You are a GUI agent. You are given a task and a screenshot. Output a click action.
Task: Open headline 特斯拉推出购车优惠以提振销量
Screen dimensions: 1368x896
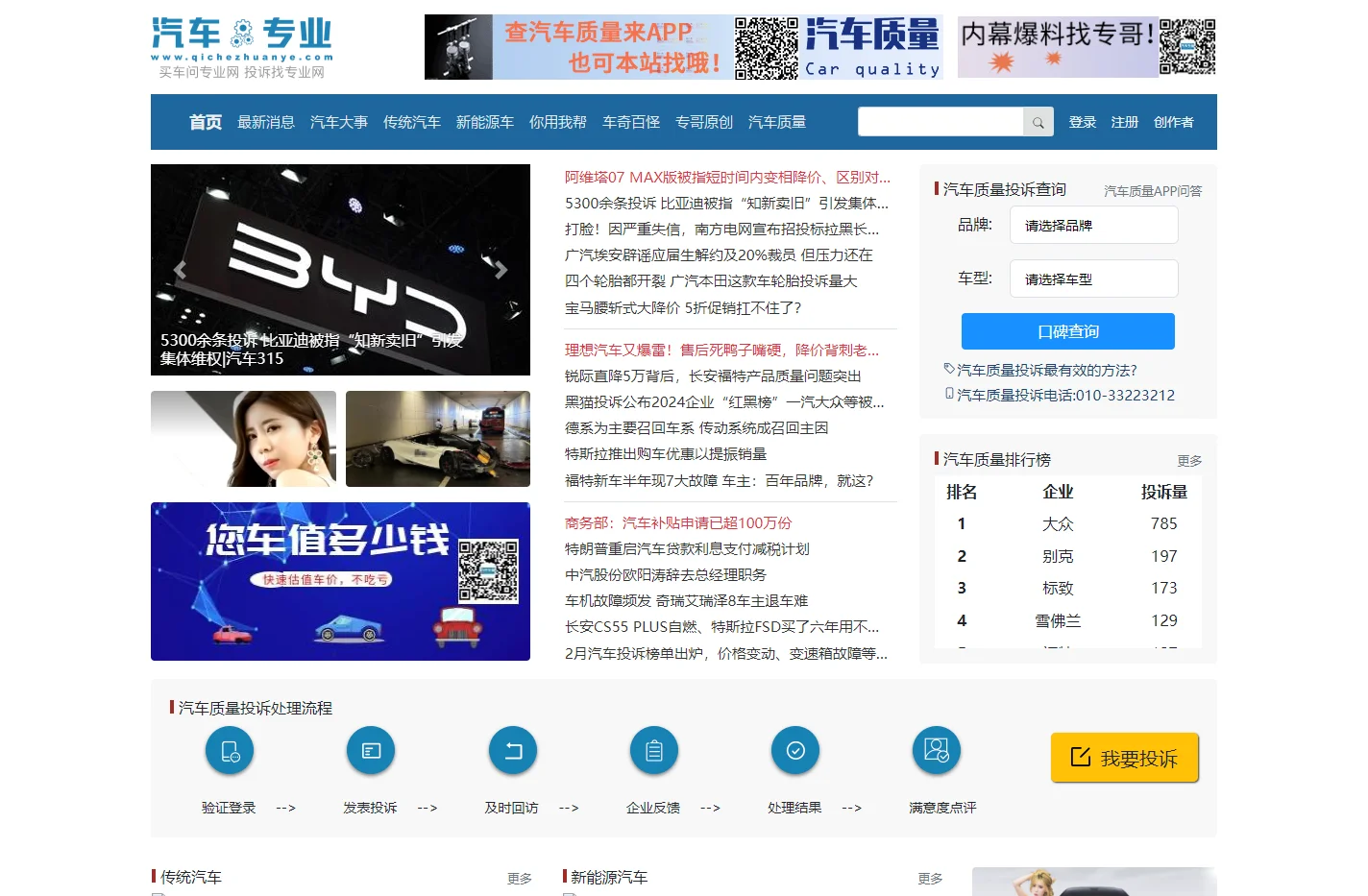click(x=666, y=453)
